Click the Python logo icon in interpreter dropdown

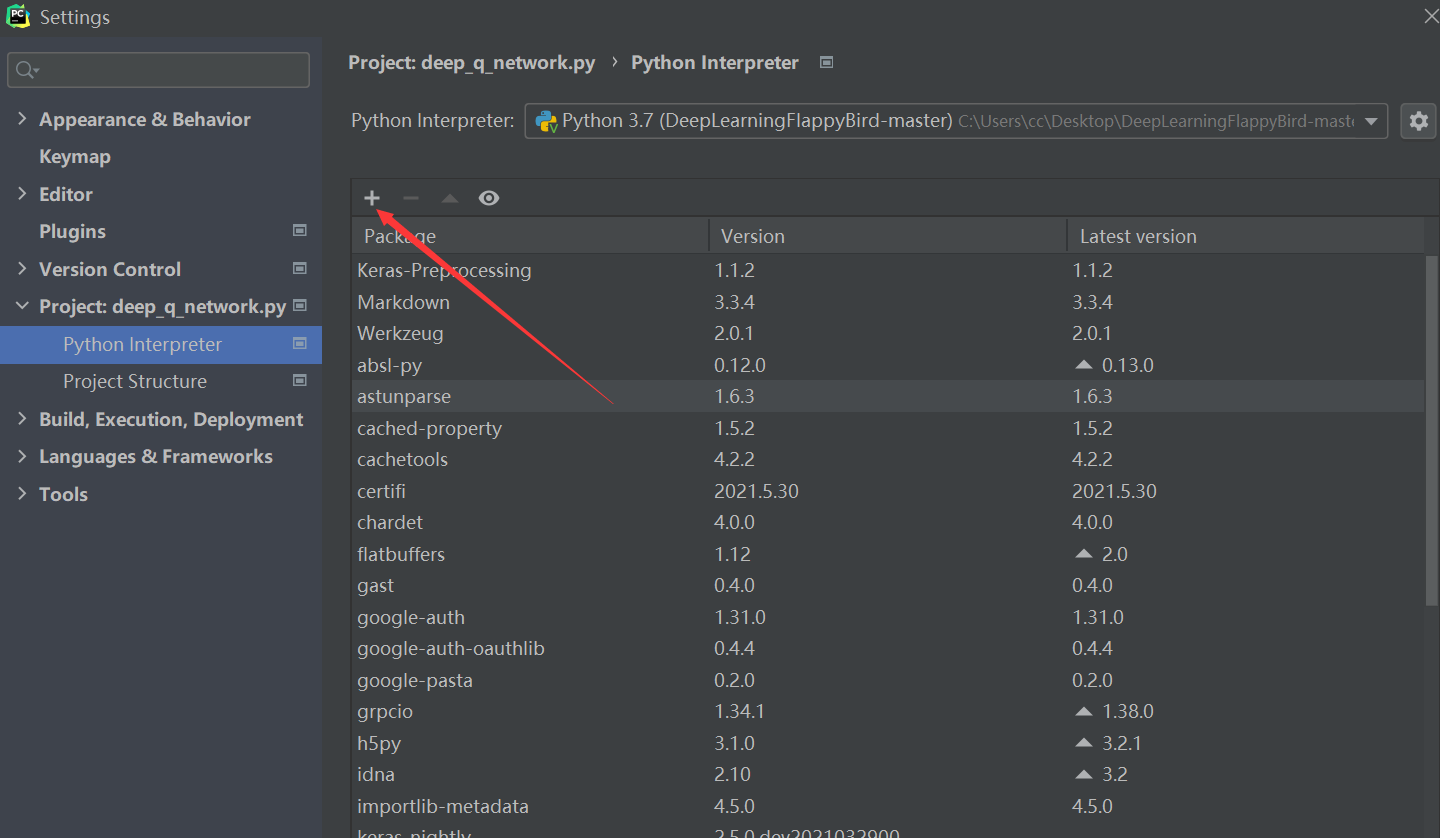[546, 122]
